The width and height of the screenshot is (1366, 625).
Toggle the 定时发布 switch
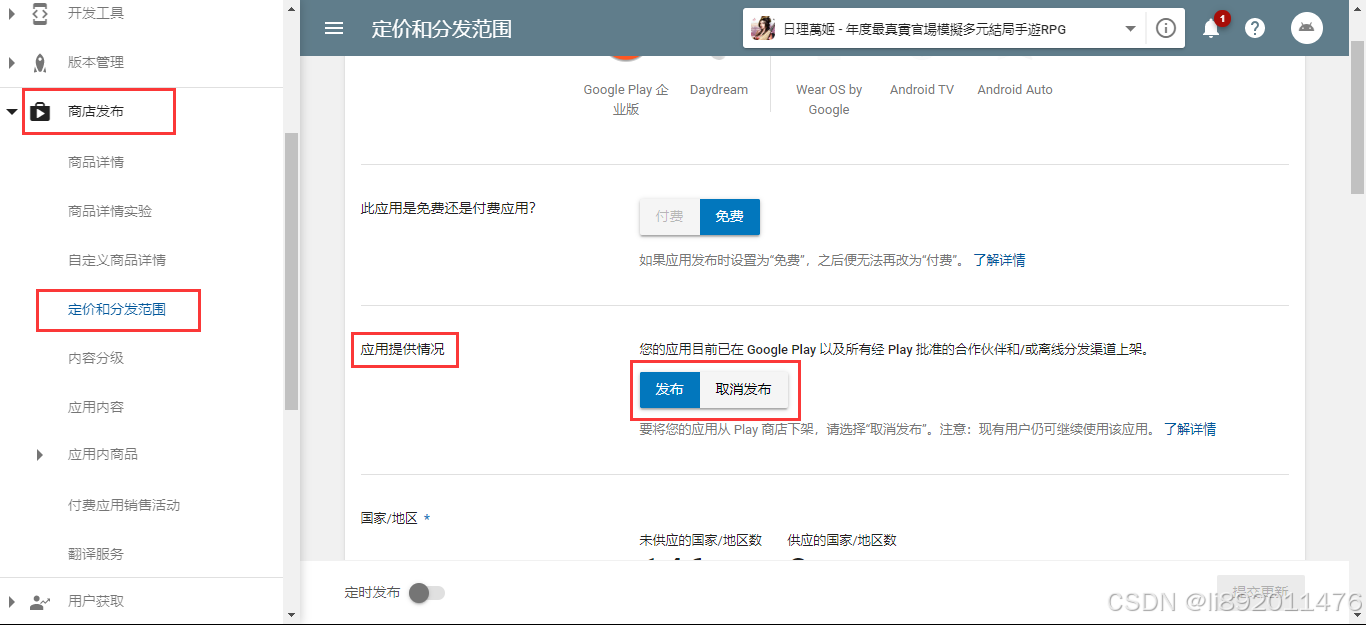(x=426, y=593)
